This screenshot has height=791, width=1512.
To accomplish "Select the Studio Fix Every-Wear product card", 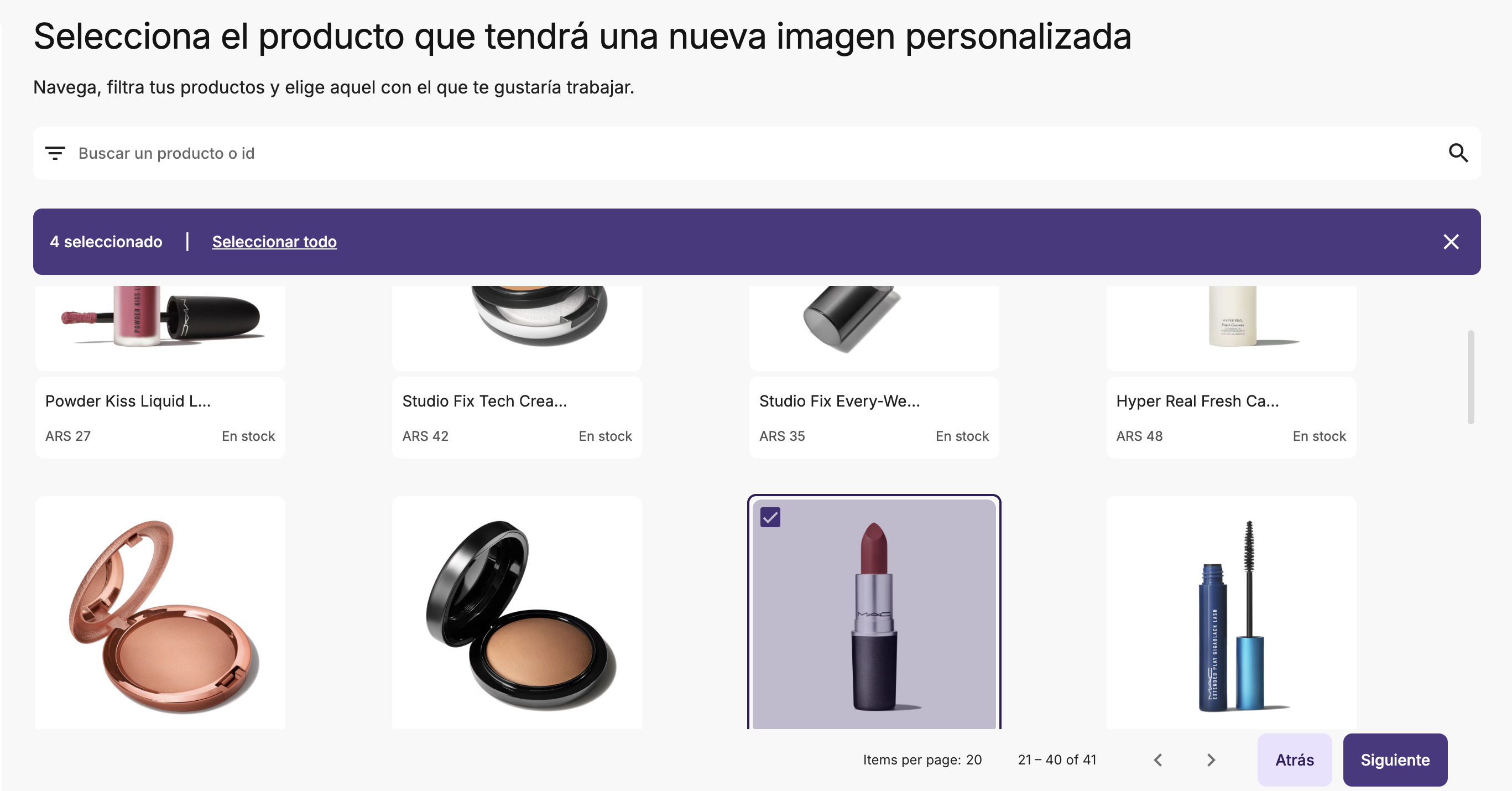I will coord(874,372).
